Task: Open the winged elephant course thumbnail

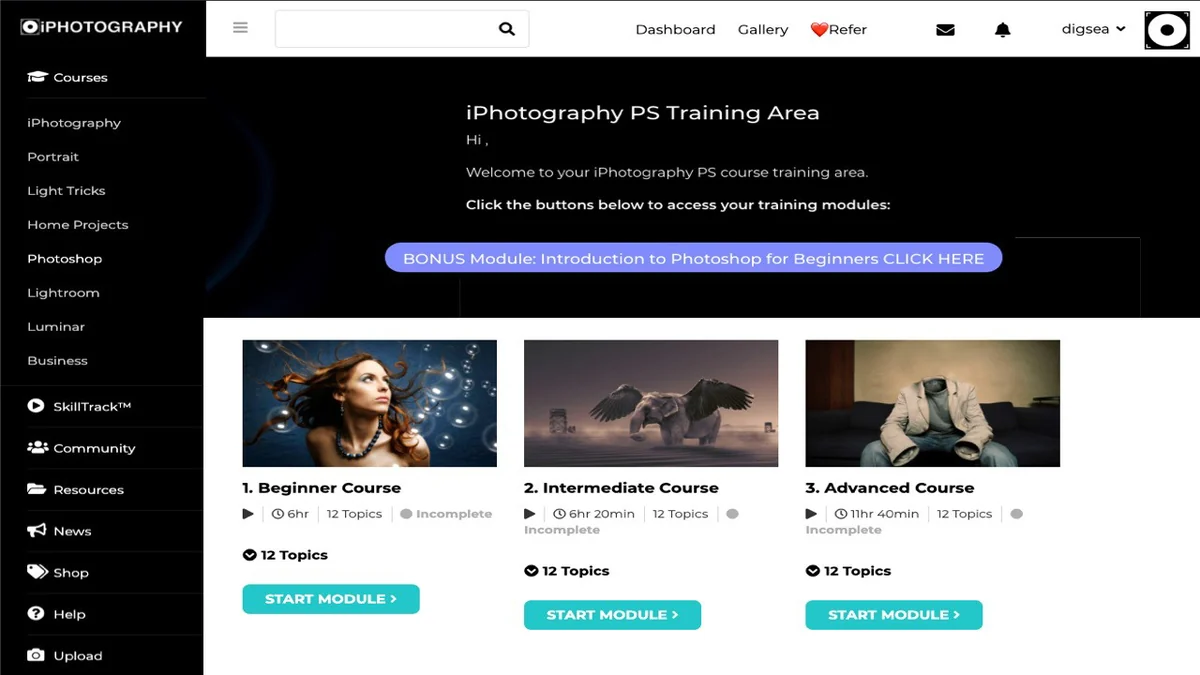Action: (x=651, y=403)
